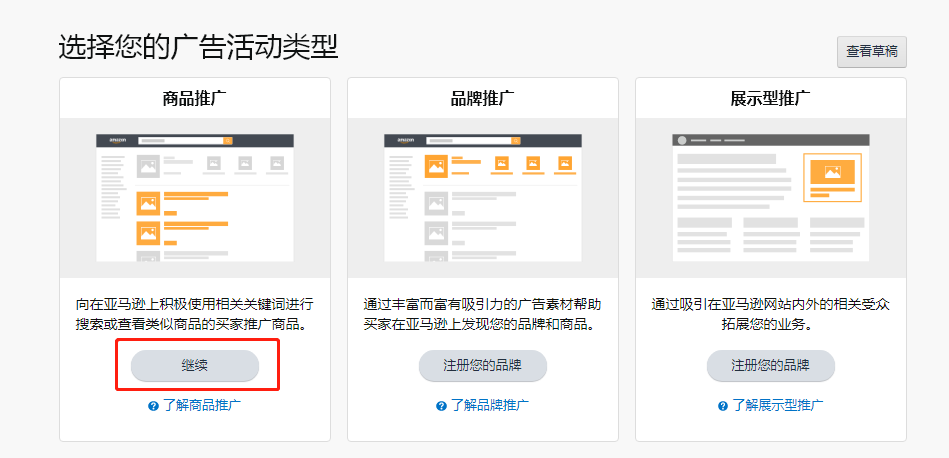Click the 选择您的广告活动类型 page heading

[x=198, y=46]
